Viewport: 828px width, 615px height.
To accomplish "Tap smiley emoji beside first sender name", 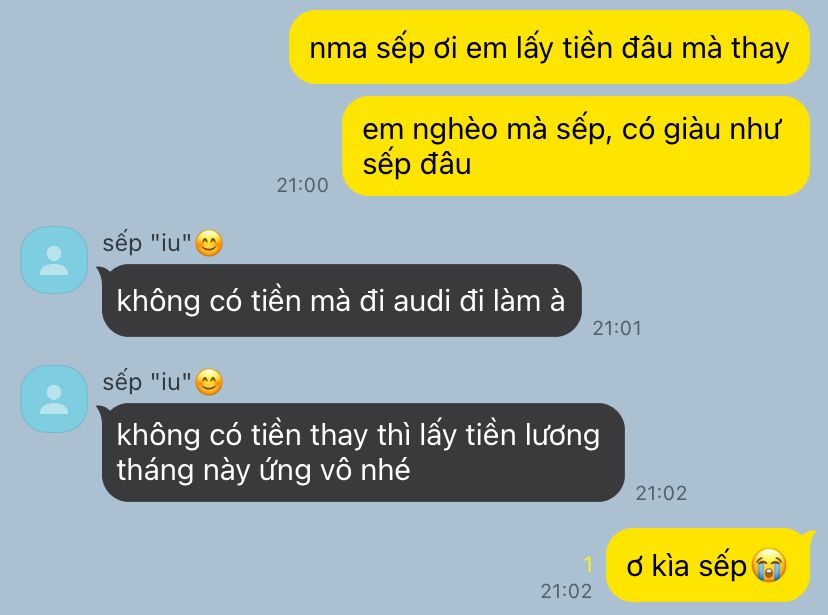I will (209, 244).
